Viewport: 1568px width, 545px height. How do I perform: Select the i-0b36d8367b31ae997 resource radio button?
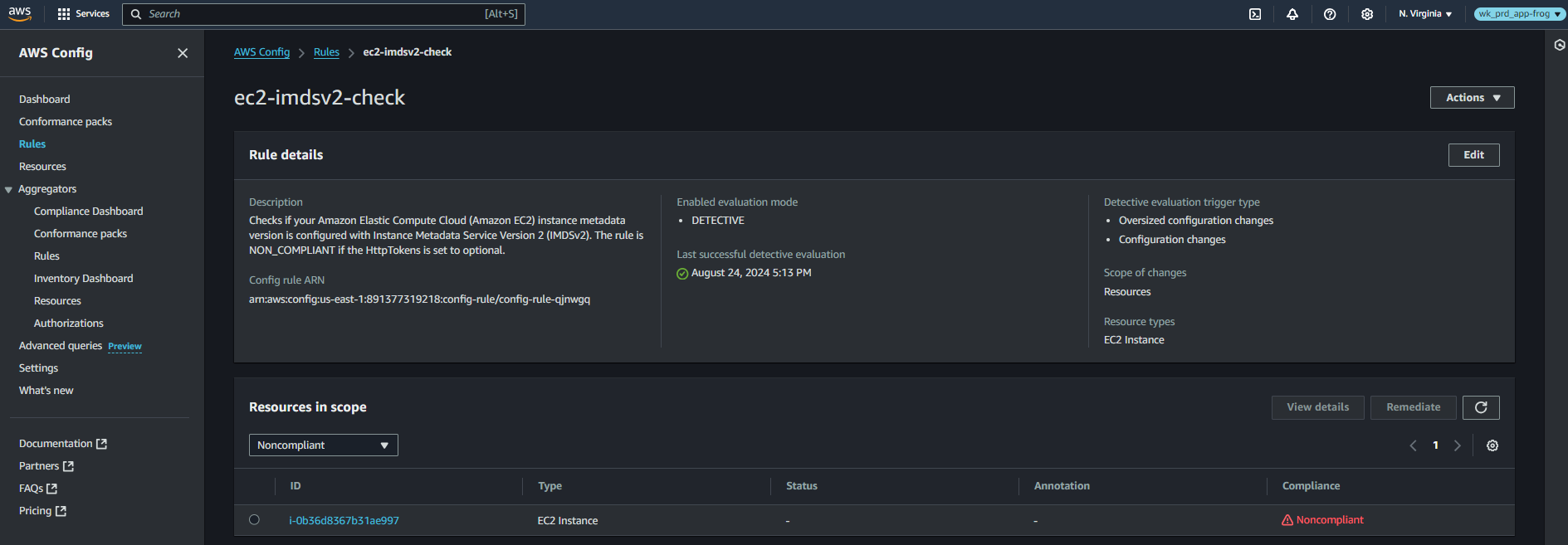click(254, 520)
